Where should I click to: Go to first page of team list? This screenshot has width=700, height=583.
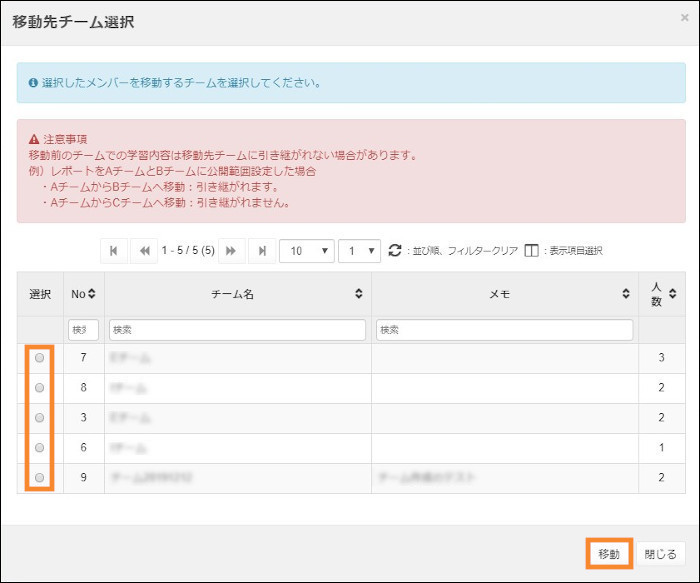click(x=114, y=250)
